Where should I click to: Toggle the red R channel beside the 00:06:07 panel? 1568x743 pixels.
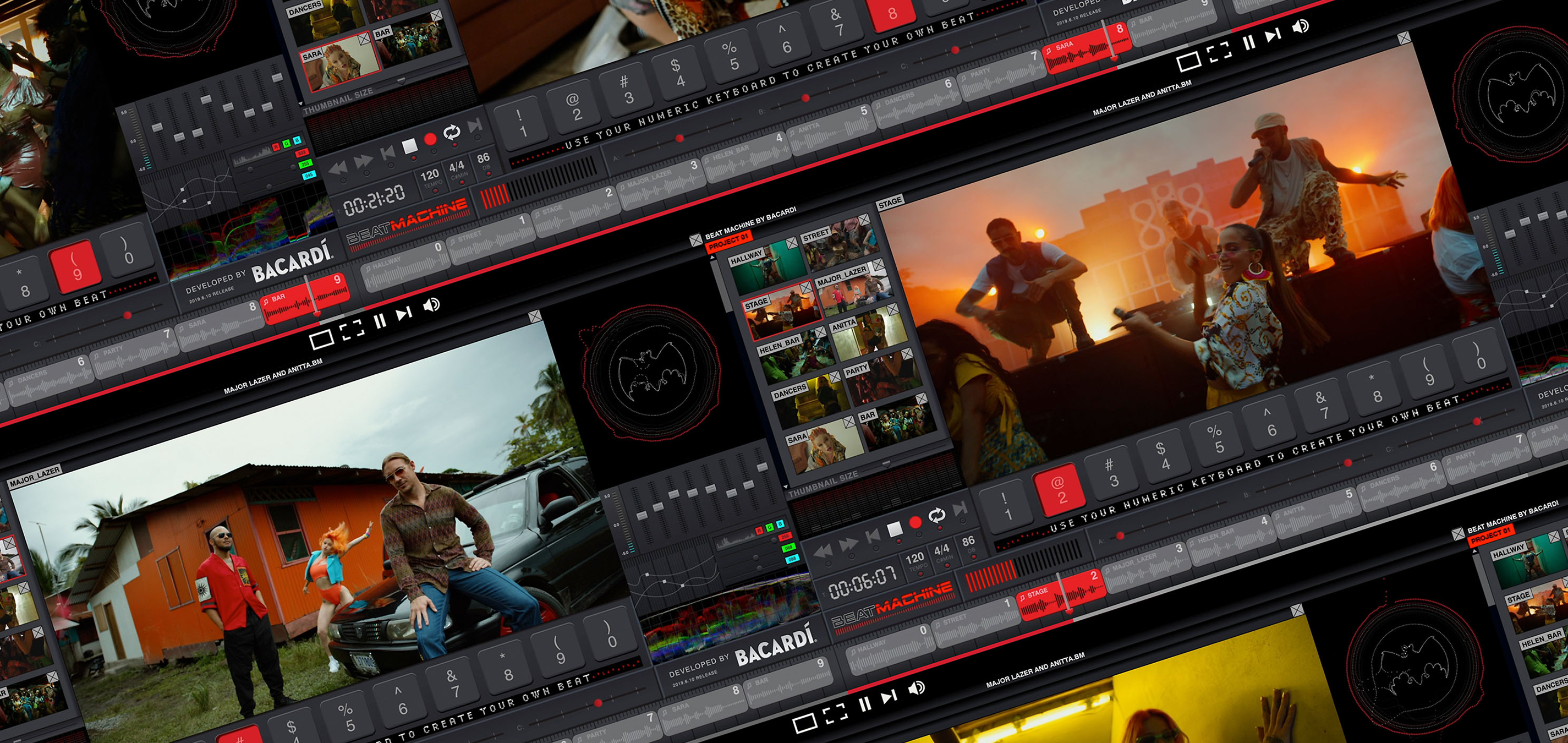(759, 531)
